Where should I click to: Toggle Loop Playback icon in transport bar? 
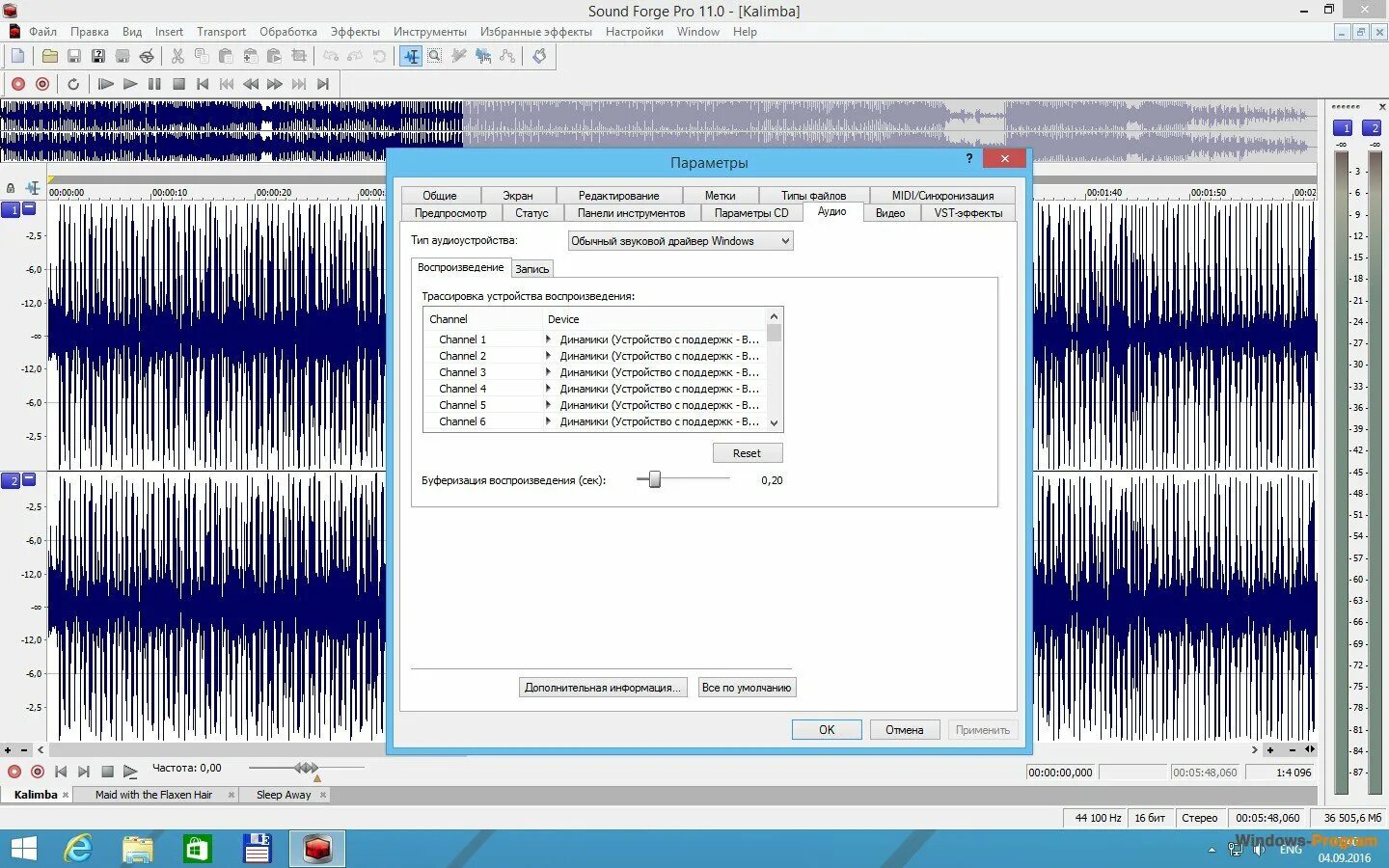(x=73, y=84)
